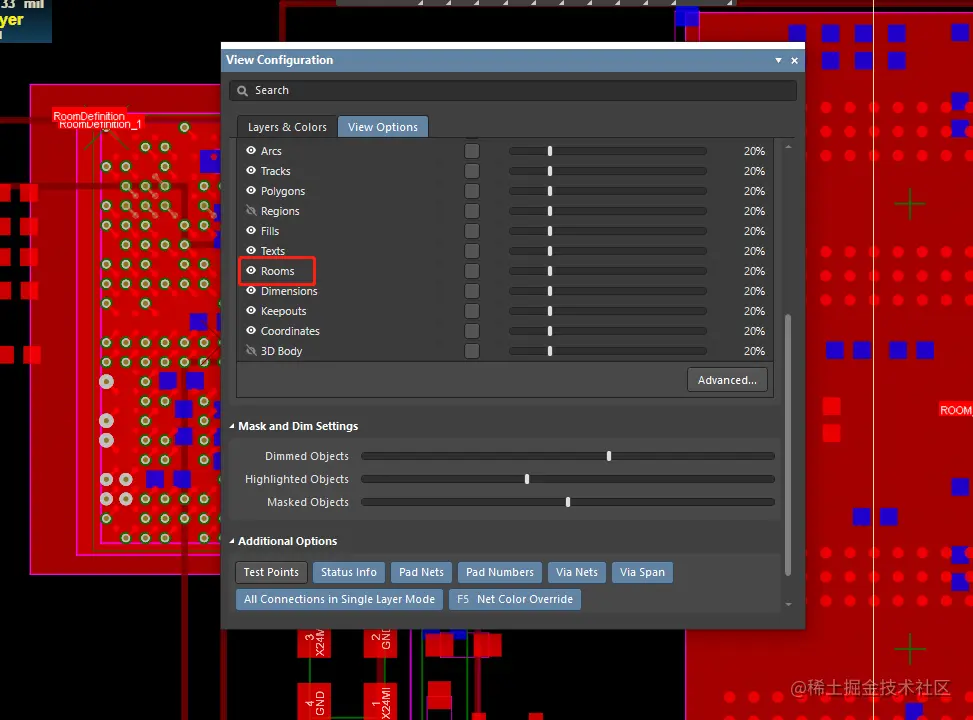Adjust the Masked Objects slider
Image resolution: width=973 pixels, height=720 pixels.
click(x=568, y=502)
